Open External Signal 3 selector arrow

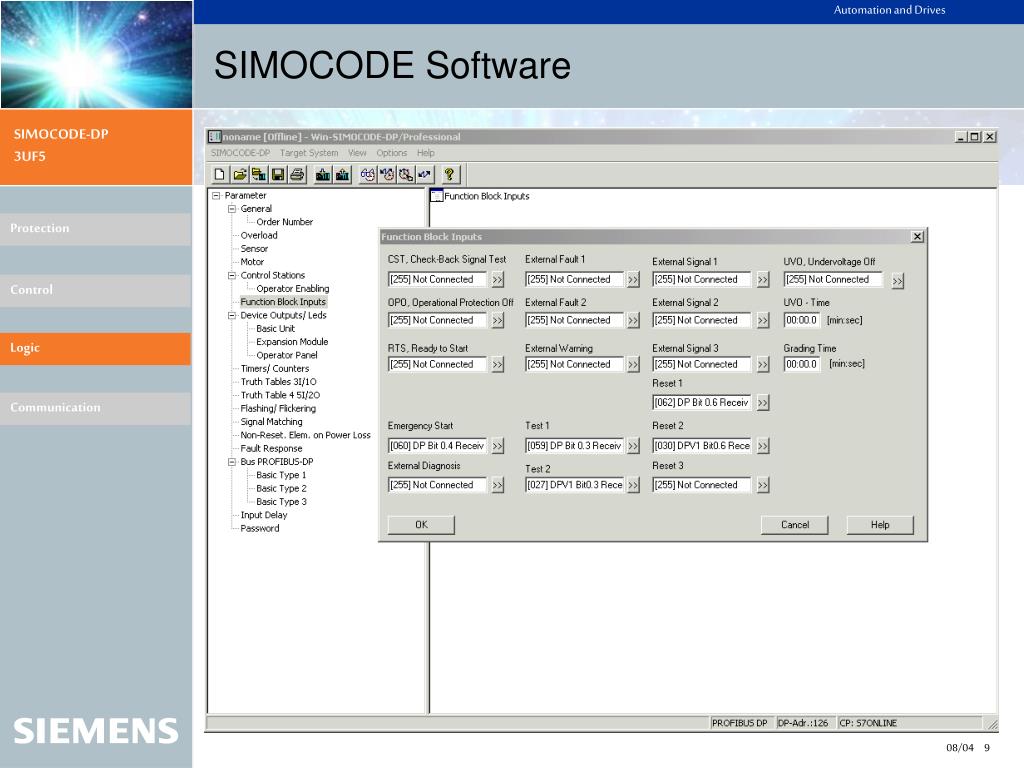(x=763, y=364)
